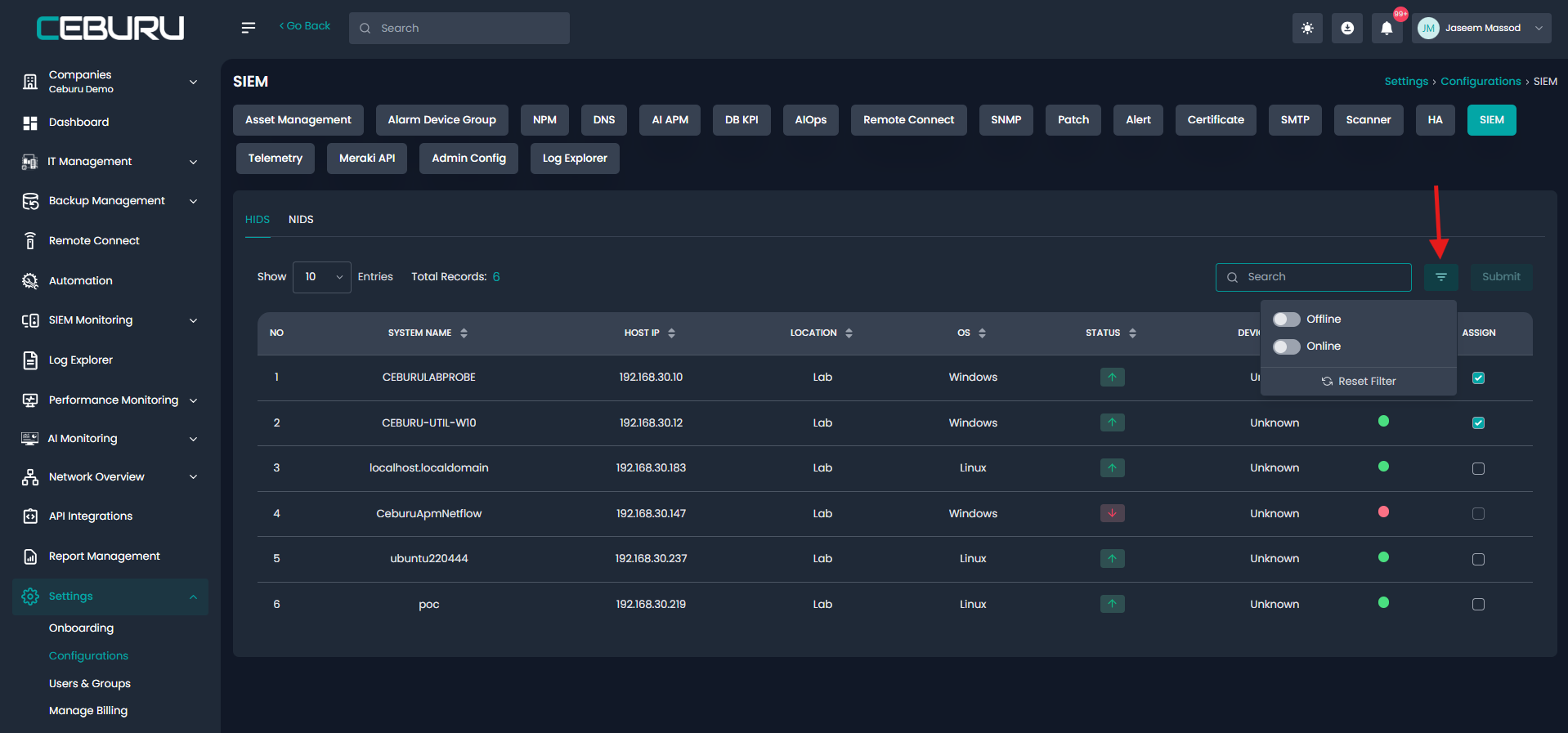Expand Network Overview chevron

click(x=194, y=477)
